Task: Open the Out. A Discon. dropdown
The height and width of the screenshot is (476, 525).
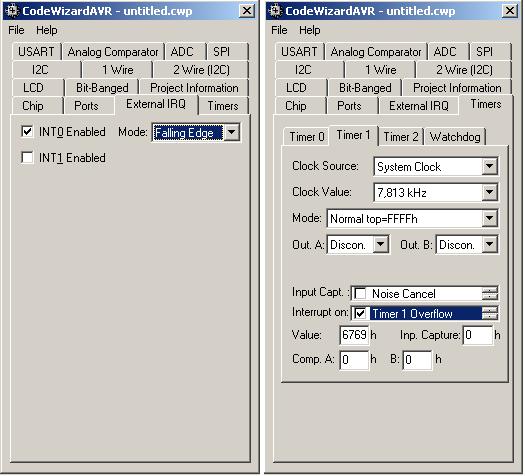Action: point(381,244)
